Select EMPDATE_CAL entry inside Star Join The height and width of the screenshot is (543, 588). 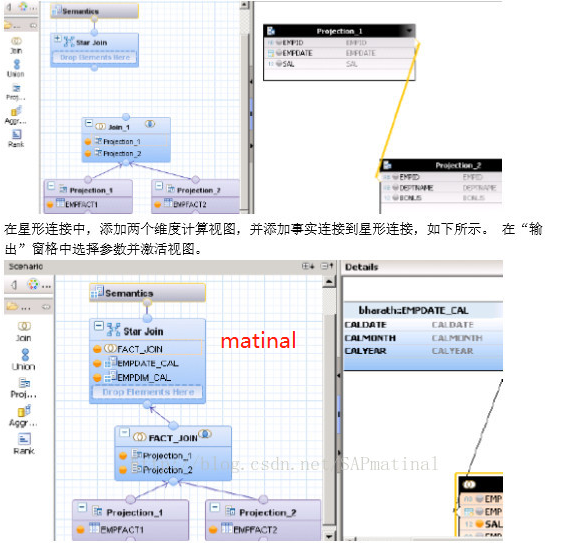point(147,363)
